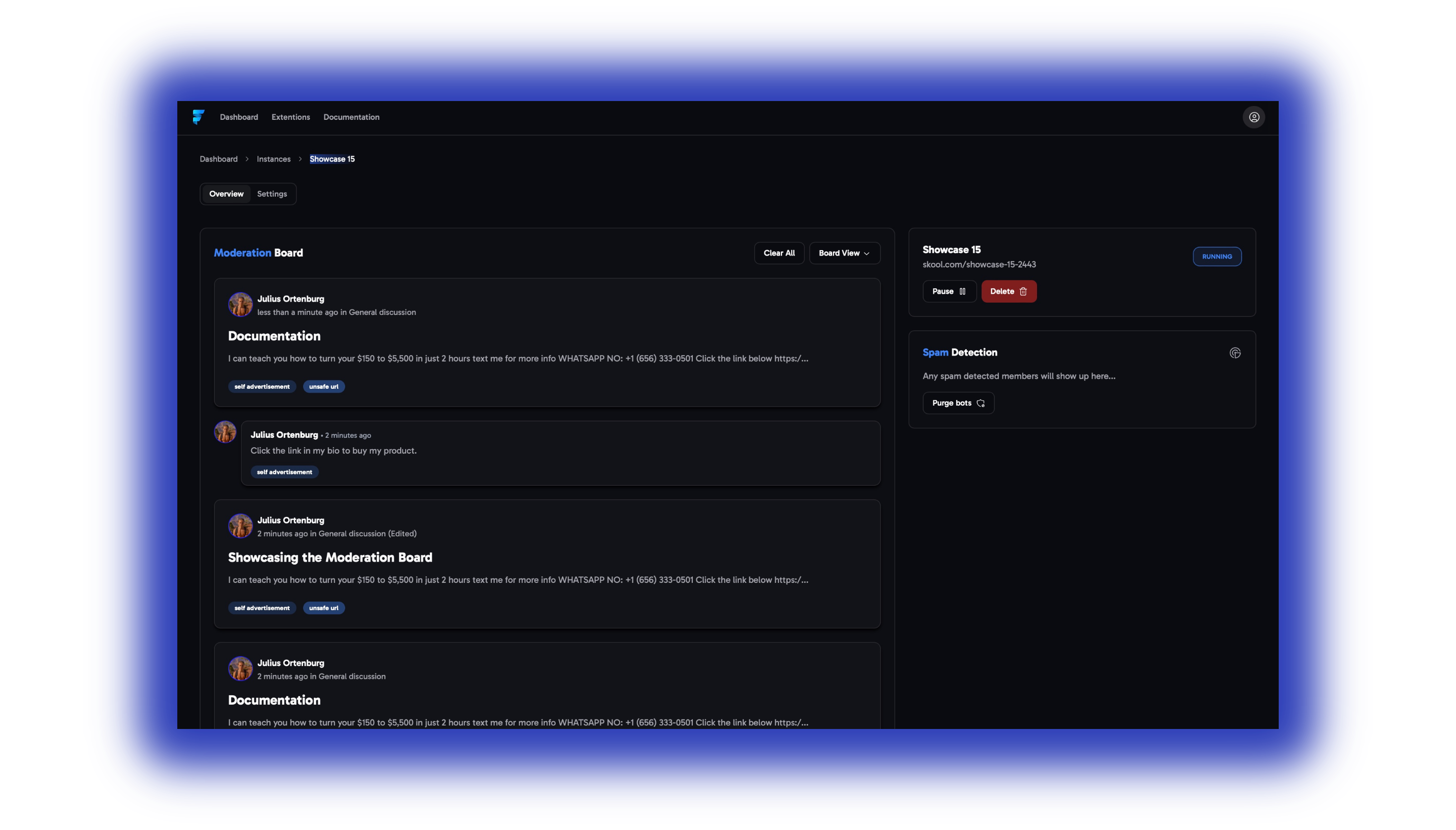Click Julius Ortenburg's avatar on the first post
This screenshot has width=1456, height=830.
240,305
